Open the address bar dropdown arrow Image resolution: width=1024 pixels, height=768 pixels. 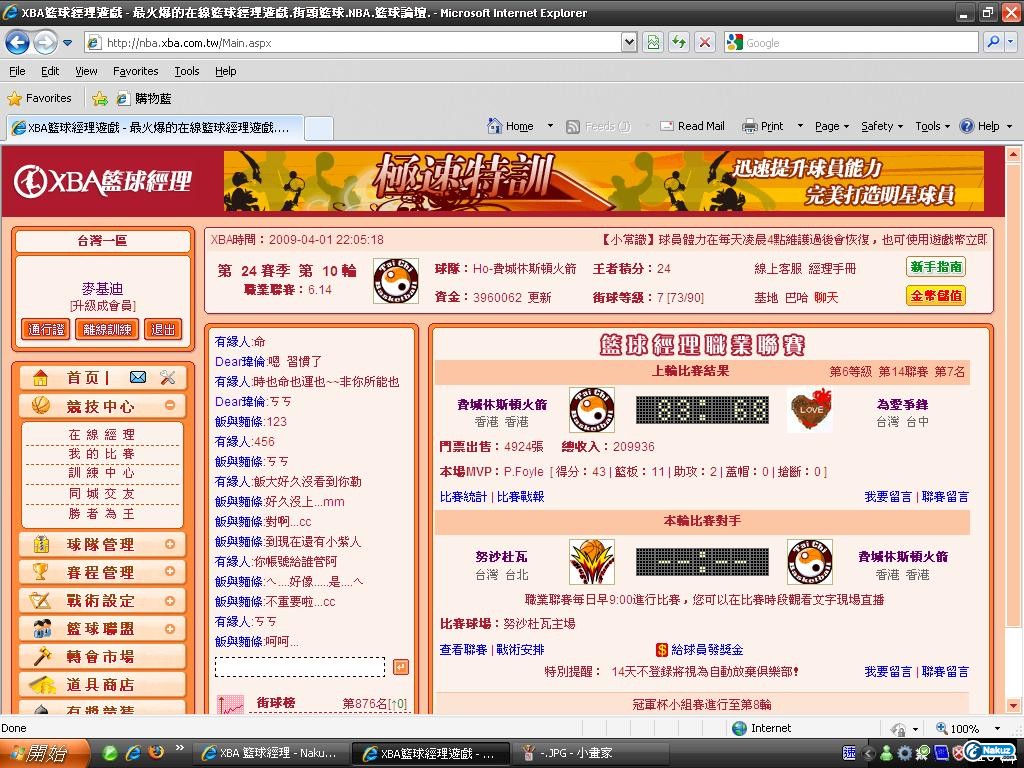point(628,42)
